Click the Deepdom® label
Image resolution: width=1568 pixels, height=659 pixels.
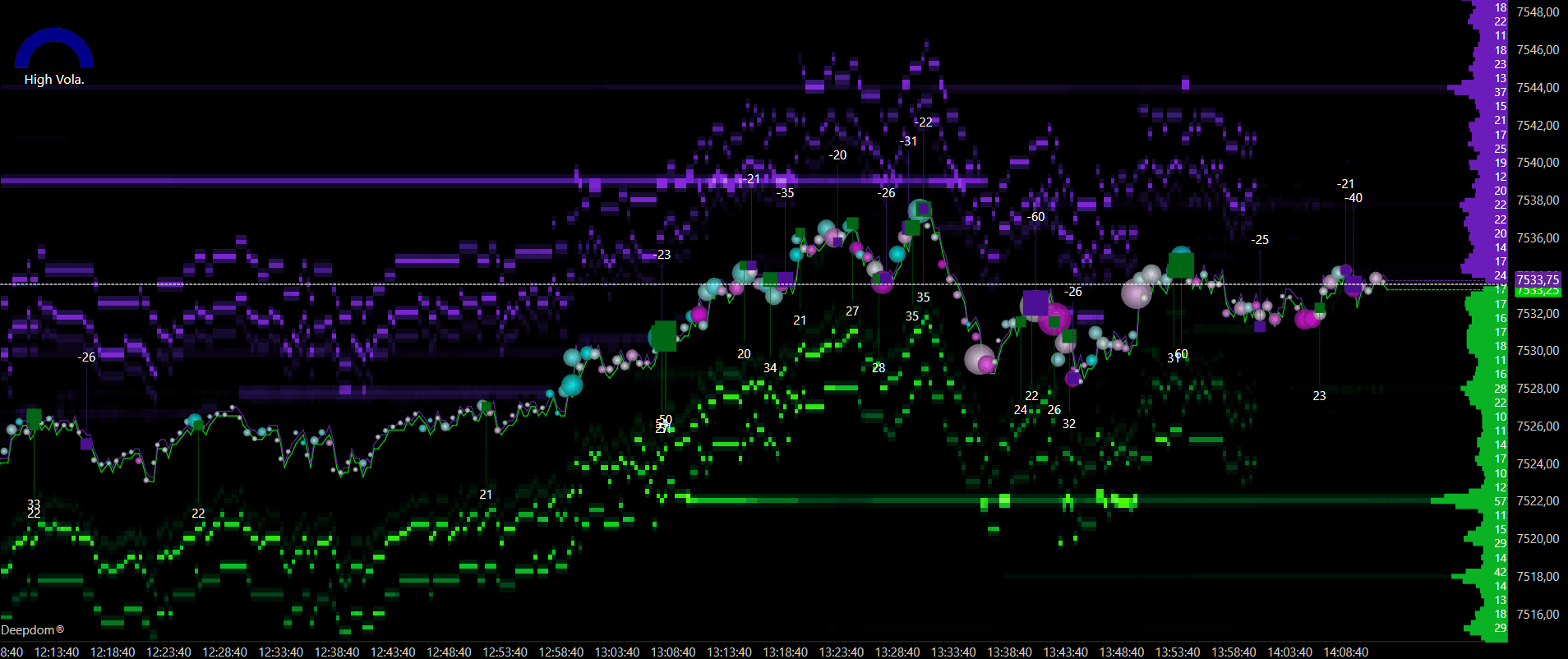click(x=33, y=630)
